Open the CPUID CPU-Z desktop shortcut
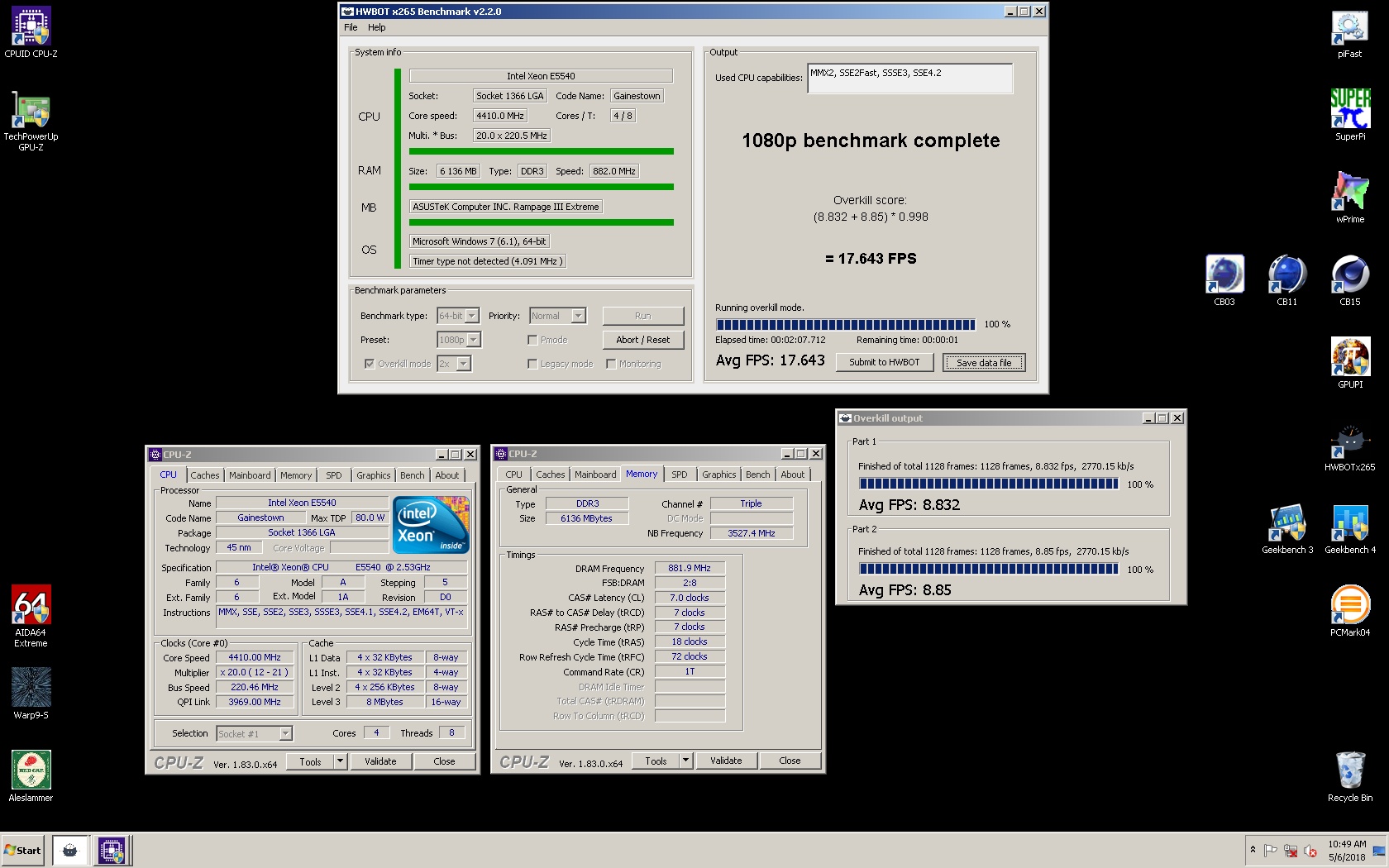 [31, 33]
